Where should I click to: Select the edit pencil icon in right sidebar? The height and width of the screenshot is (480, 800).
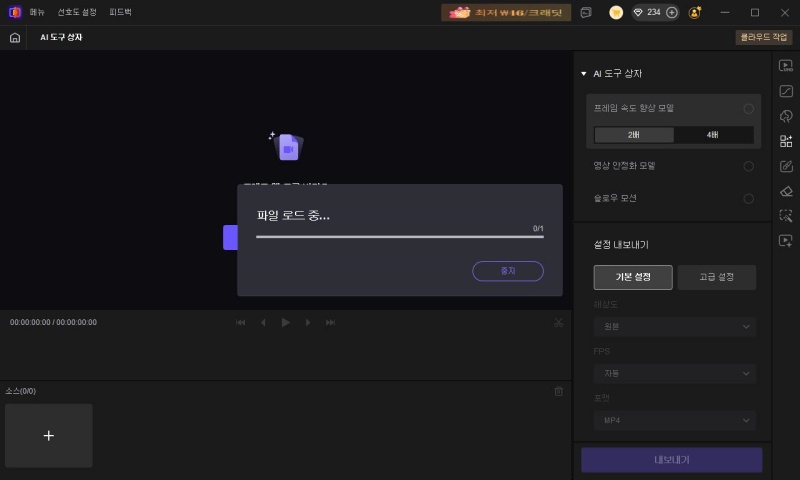[x=786, y=166]
